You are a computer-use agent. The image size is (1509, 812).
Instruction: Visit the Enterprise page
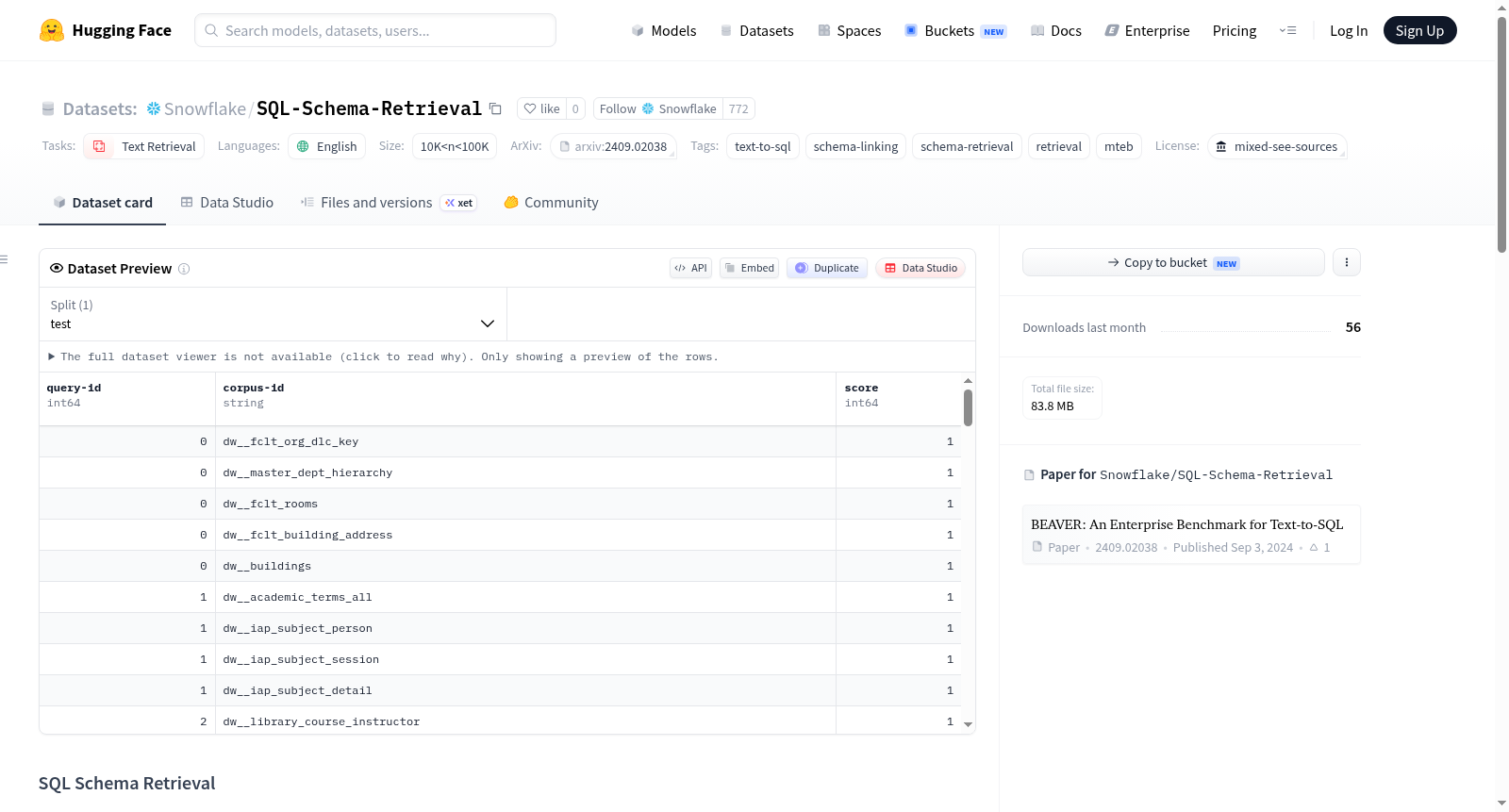[1147, 31]
